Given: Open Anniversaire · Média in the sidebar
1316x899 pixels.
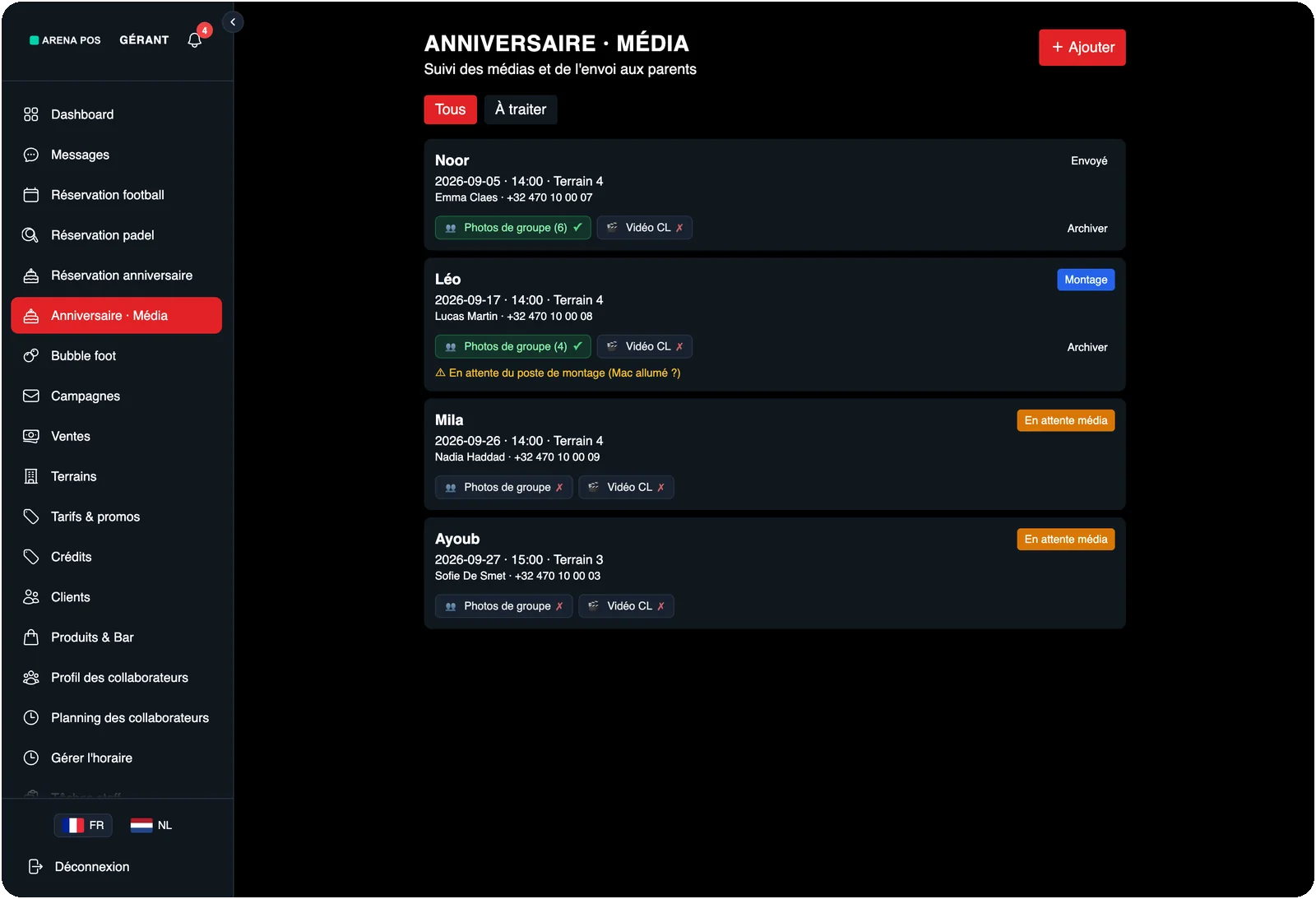Looking at the screenshot, I should (117, 316).
